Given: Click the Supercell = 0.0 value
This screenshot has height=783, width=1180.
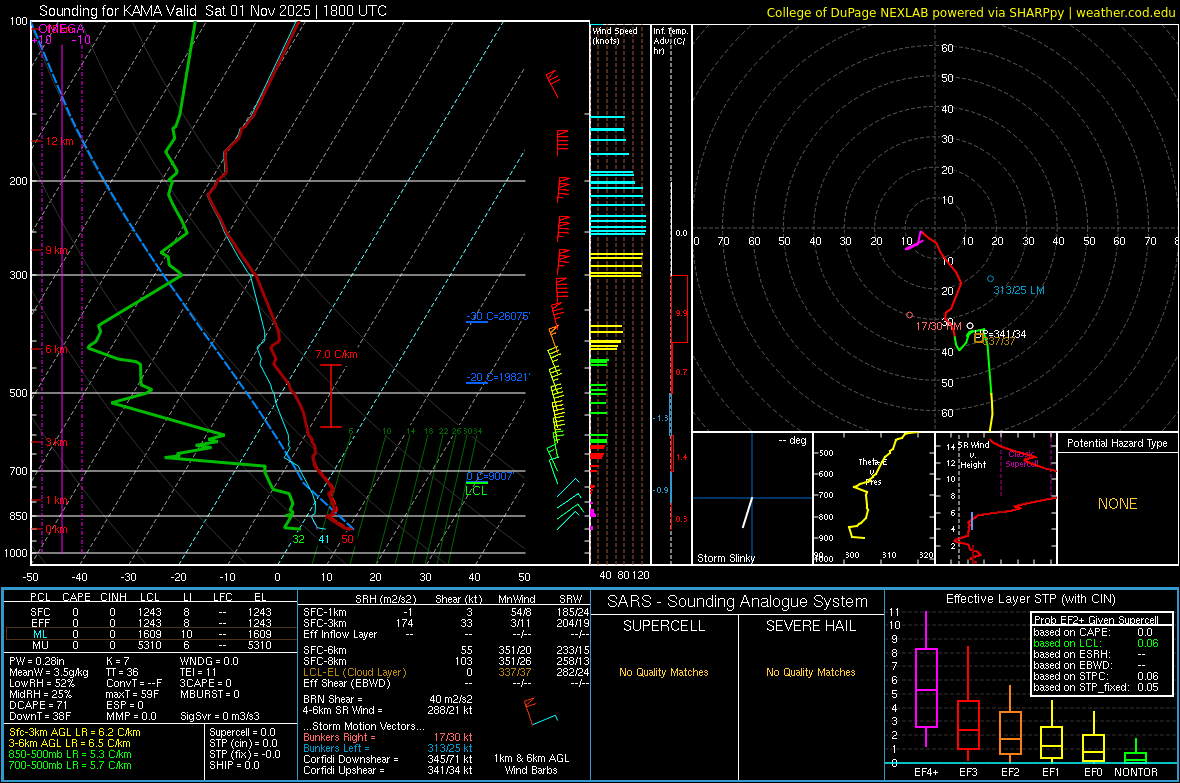Looking at the screenshot, I should pyautogui.click(x=242, y=732).
